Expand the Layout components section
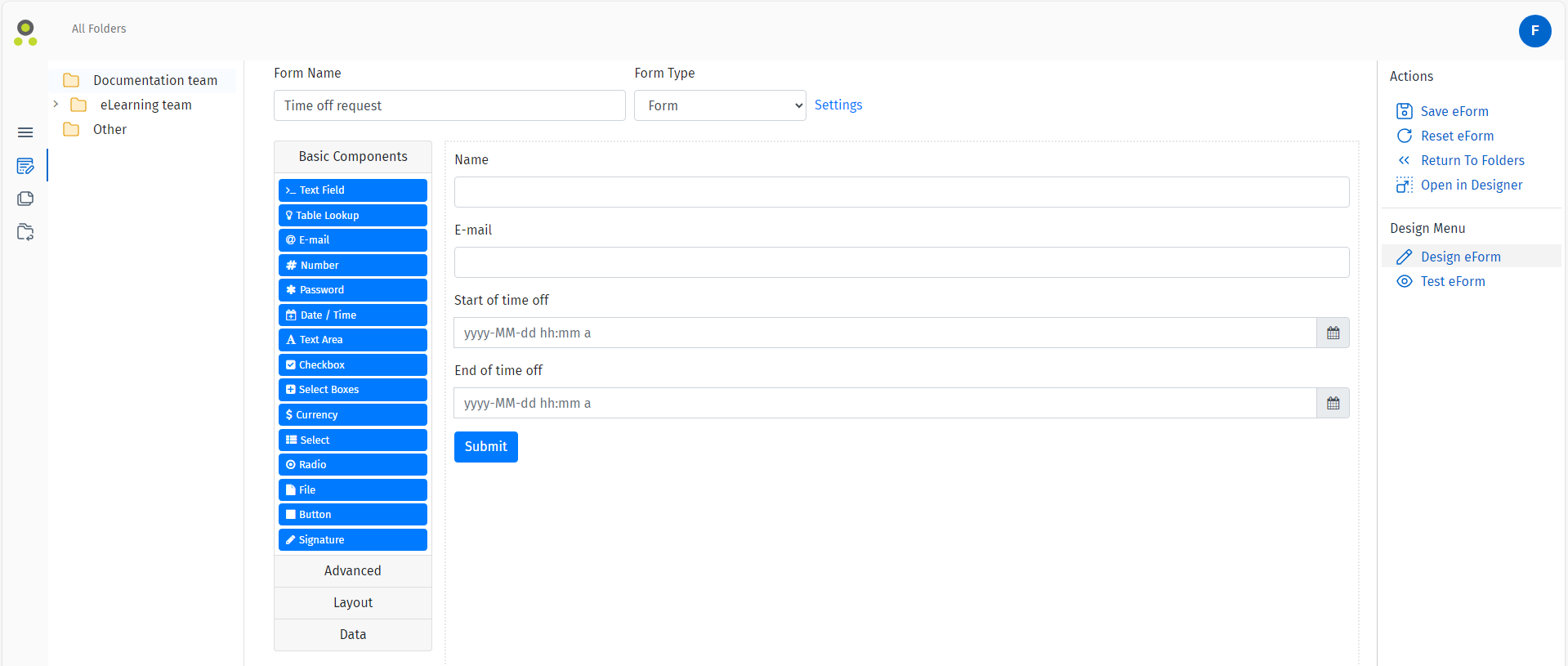Screen dimensions: 1568x666 353,602
